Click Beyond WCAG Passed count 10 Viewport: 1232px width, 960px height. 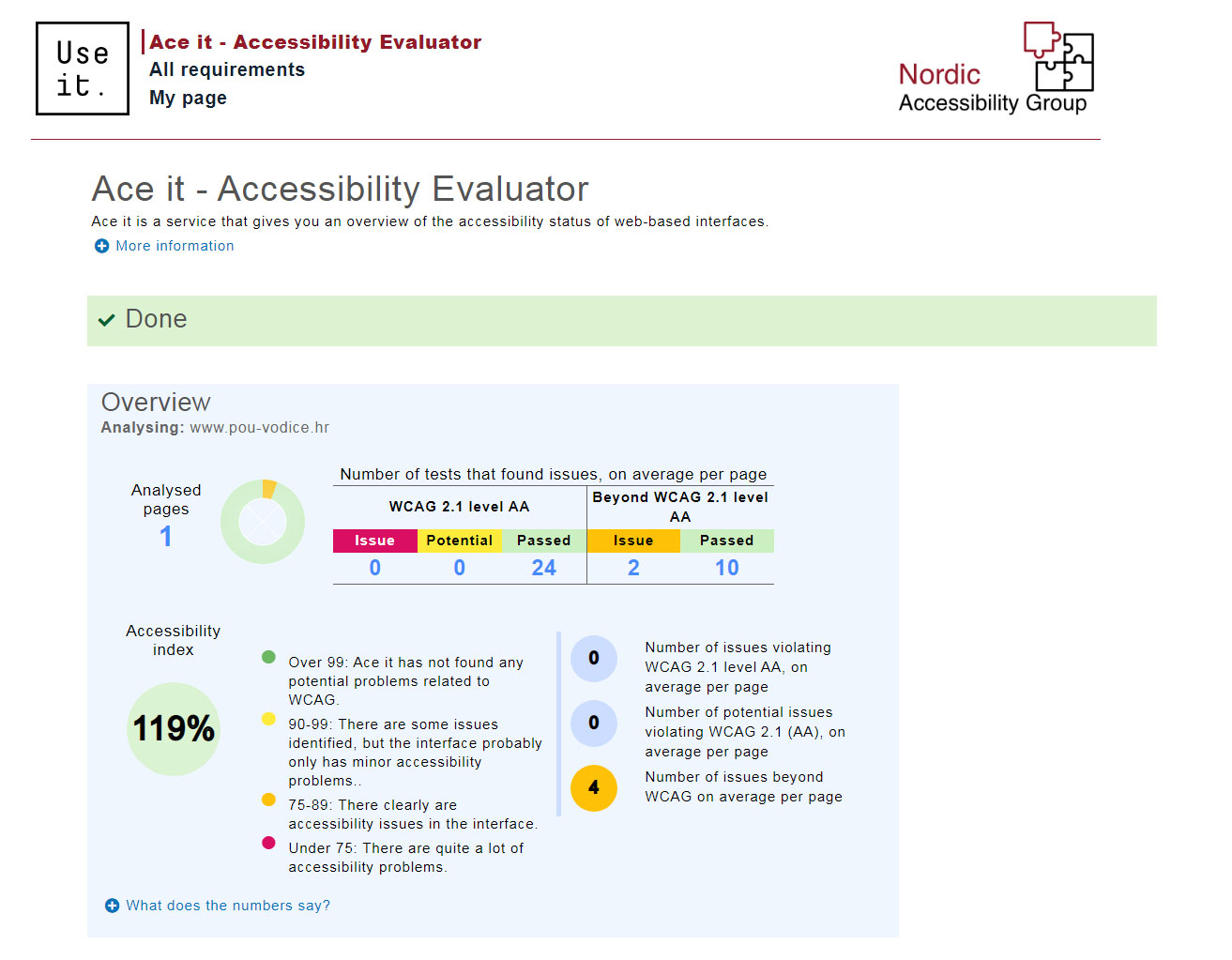(727, 568)
